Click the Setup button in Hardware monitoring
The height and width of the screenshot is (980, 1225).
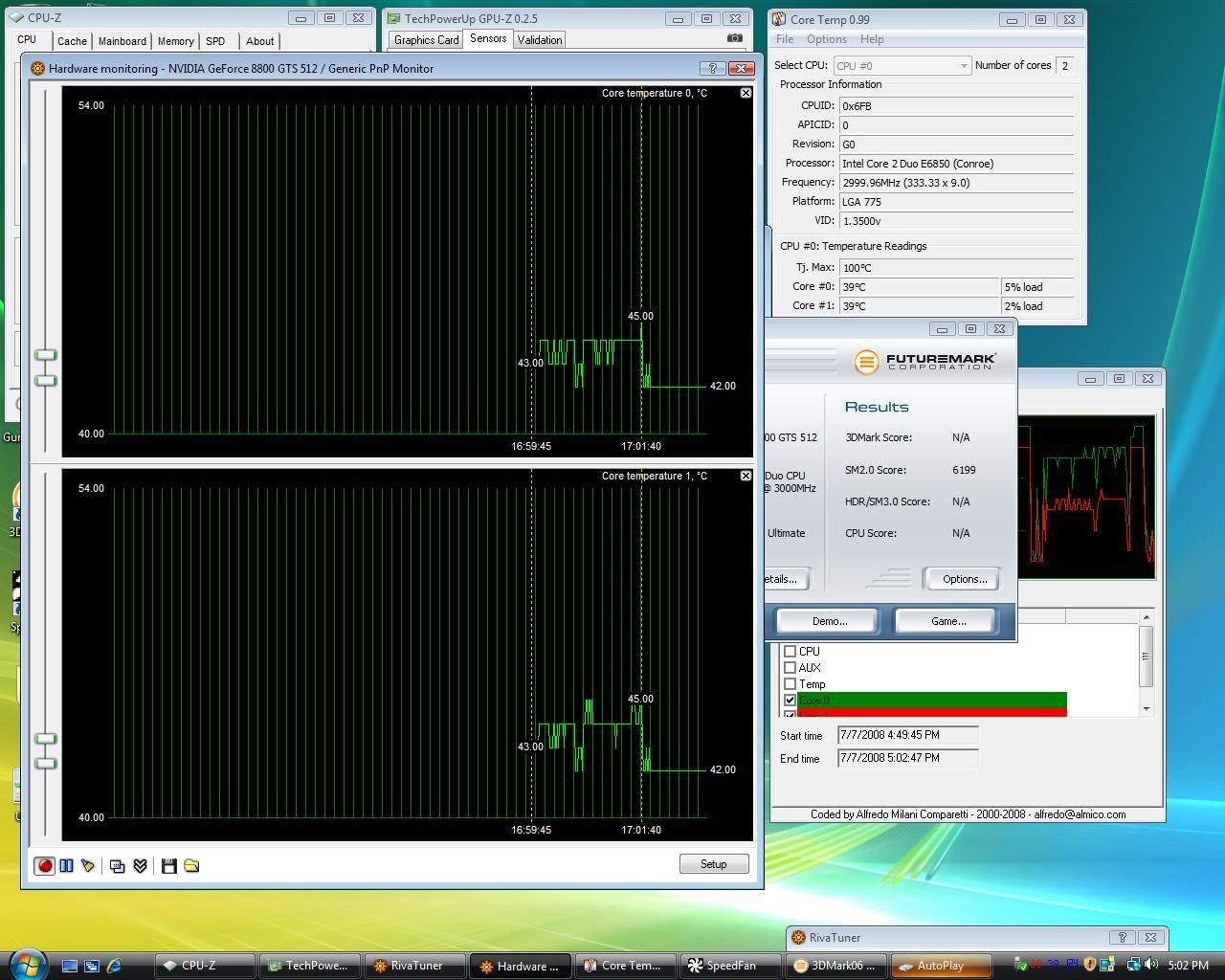click(x=714, y=864)
